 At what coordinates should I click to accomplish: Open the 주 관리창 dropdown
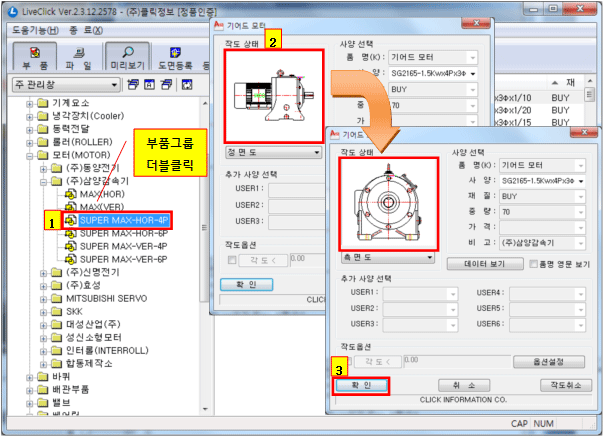pos(66,85)
